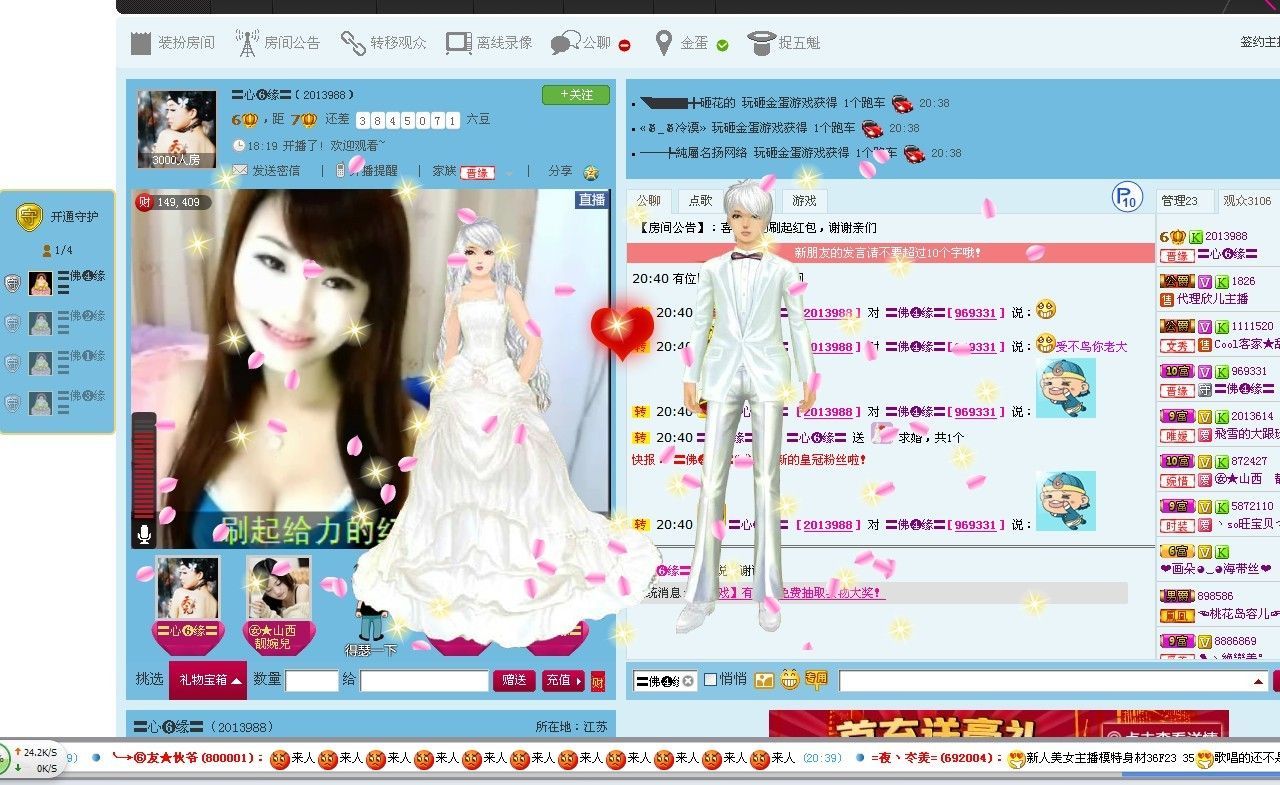Toggle 金蛋 golden egg game

point(691,43)
